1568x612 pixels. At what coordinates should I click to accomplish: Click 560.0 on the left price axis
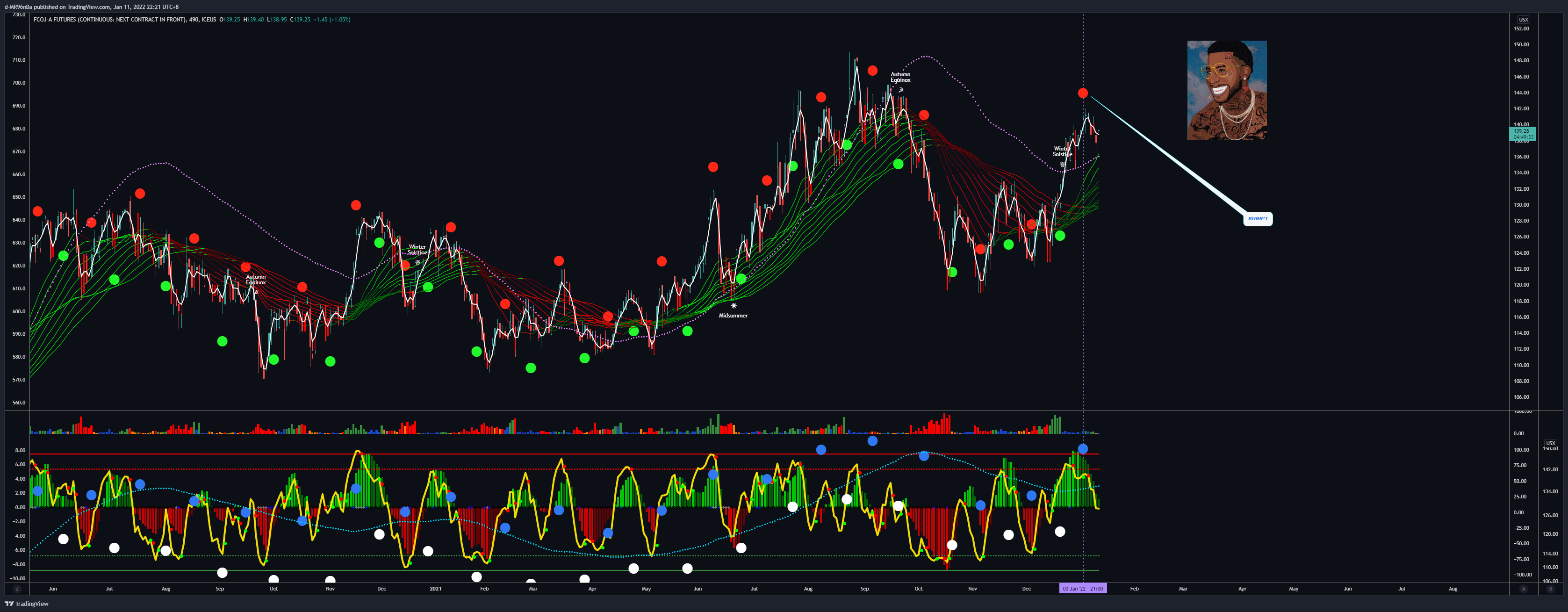point(19,403)
